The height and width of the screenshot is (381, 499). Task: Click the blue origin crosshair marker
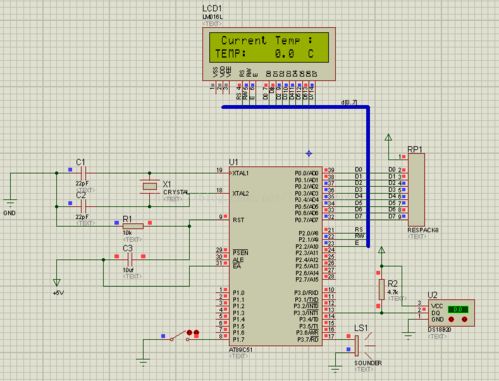coord(309,153)
